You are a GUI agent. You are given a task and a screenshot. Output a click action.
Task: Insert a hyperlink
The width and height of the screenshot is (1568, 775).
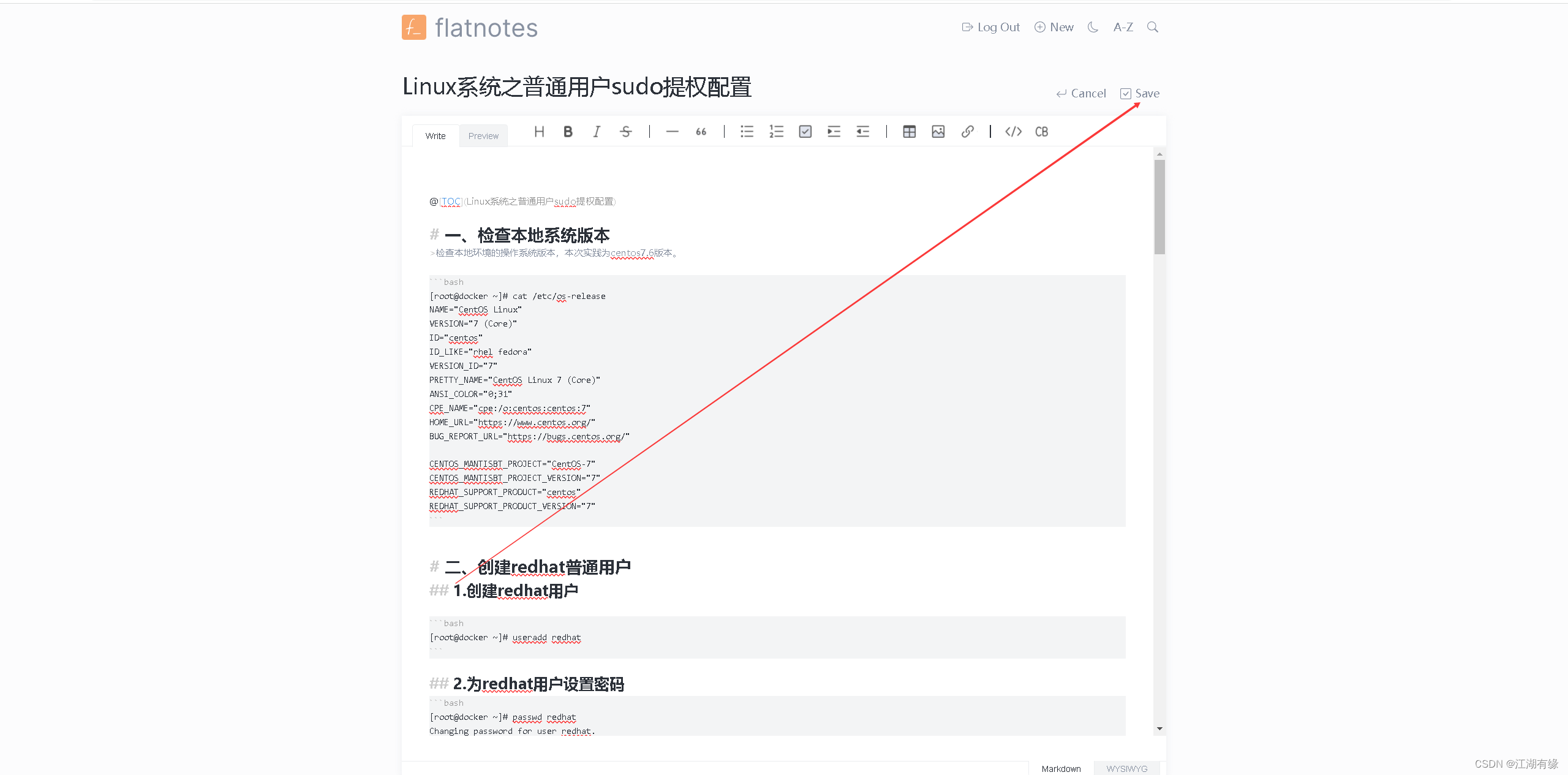967,132
